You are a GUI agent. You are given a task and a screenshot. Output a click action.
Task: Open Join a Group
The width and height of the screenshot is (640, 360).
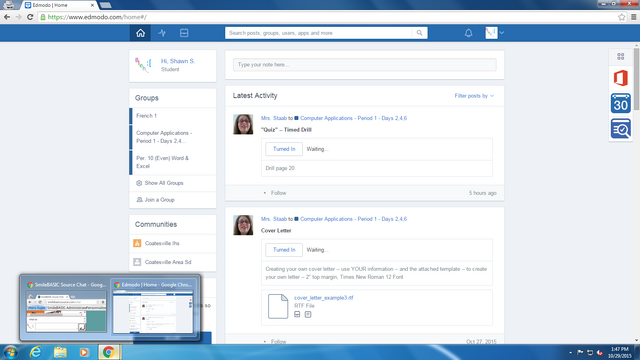point(159,200)
